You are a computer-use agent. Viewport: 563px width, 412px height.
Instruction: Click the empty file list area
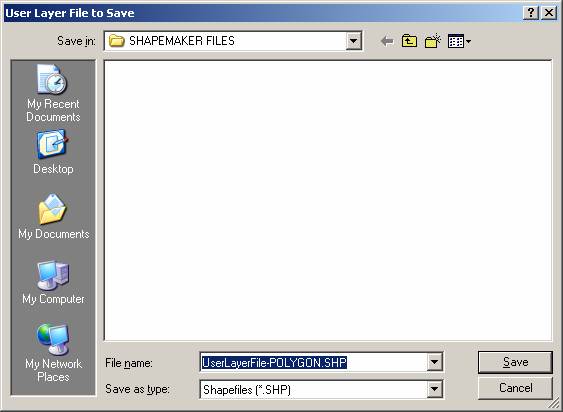click(x=328, y=200)
